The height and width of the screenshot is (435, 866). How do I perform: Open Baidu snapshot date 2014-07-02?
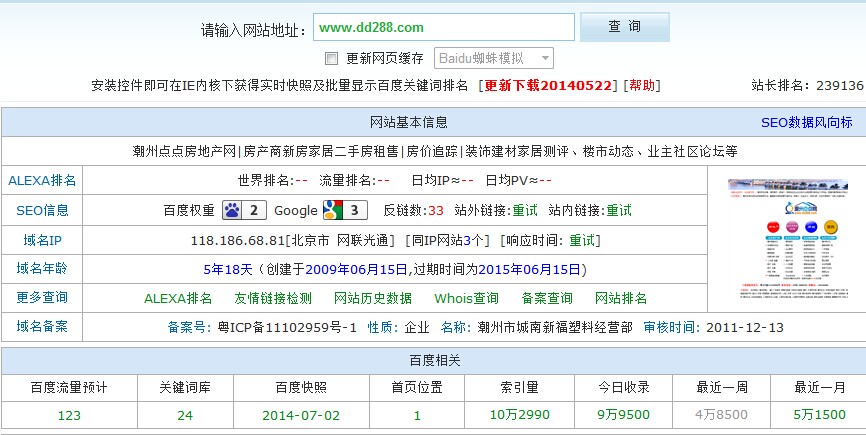[x=301, y=415]
